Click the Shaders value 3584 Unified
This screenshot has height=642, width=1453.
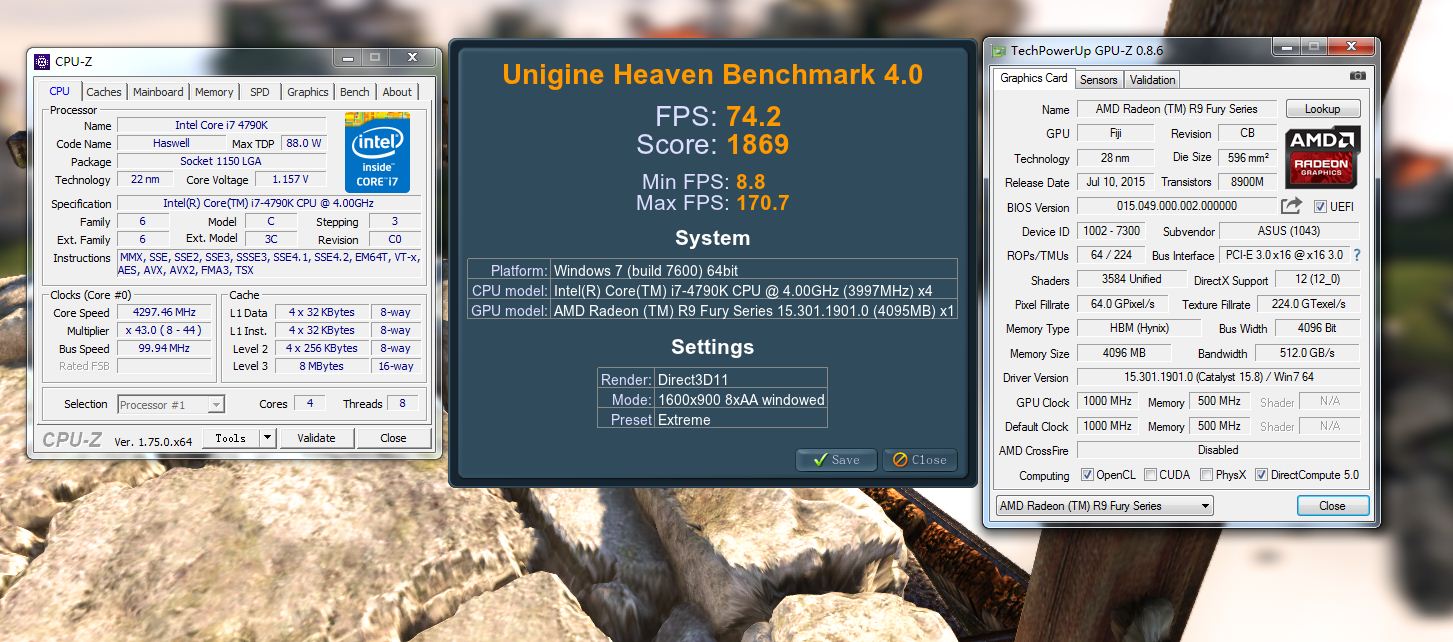coord(1132,279)
